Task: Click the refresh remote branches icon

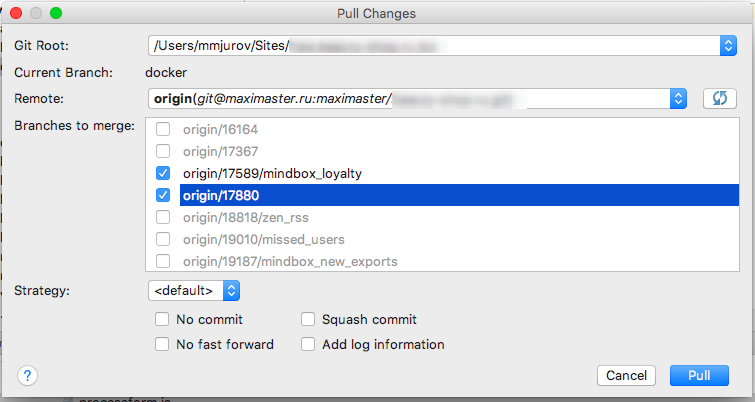Action: click(719, 98)
